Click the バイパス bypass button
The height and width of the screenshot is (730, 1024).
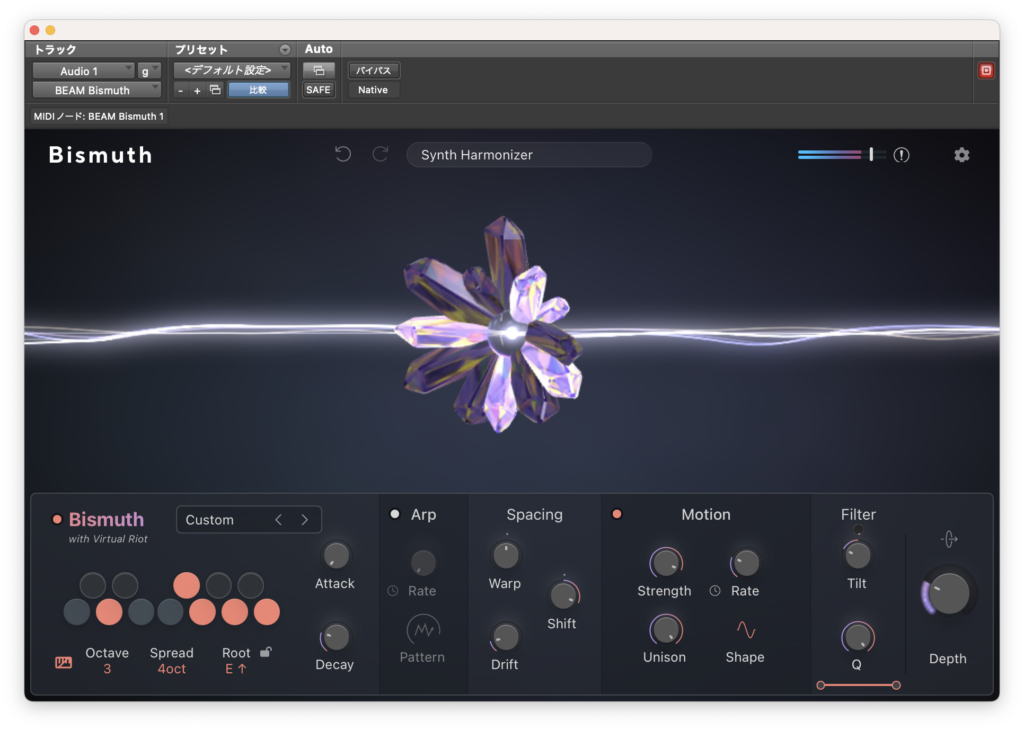pos(374,70)
